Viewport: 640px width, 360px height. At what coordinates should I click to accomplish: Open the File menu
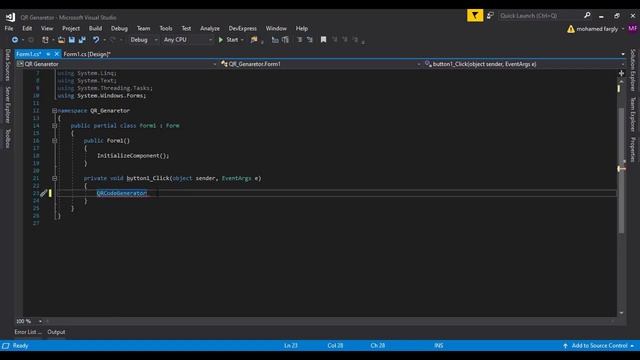click(9, 28)
